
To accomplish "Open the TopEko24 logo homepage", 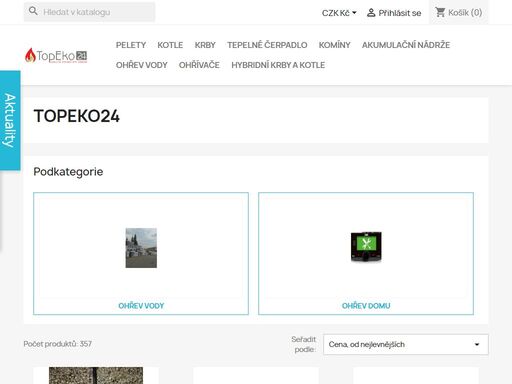I will coord(56,55).
